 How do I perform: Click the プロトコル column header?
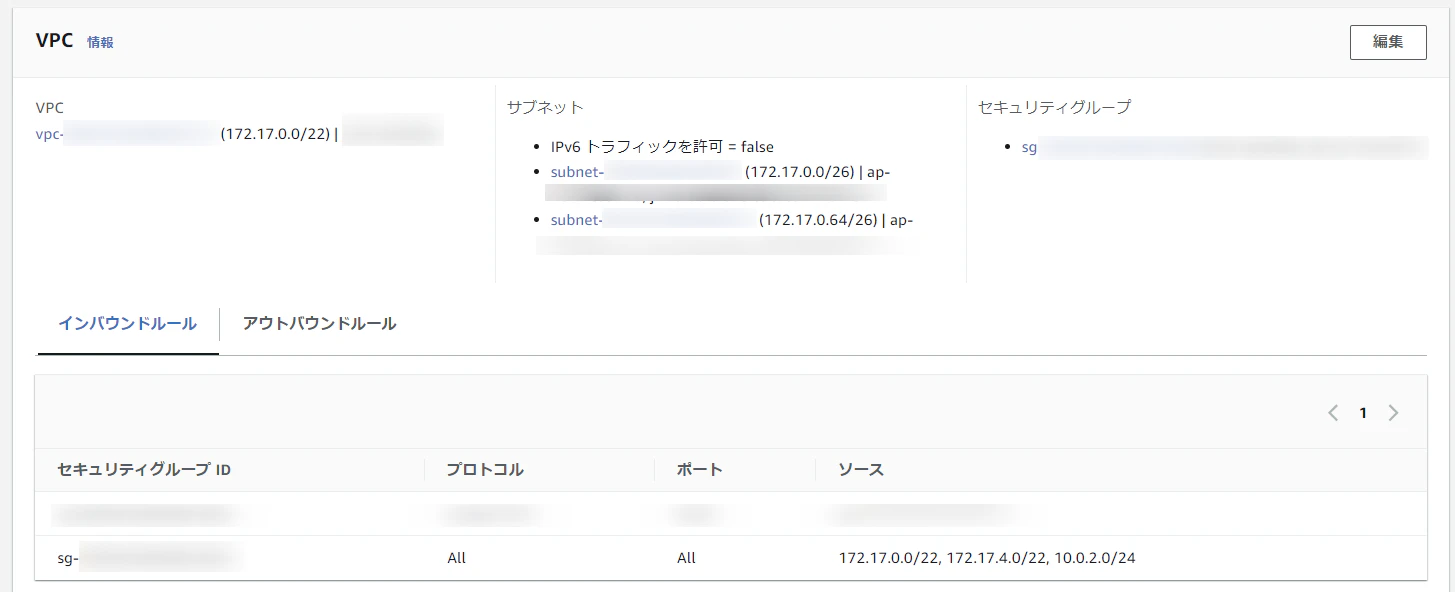coord(485,469)
